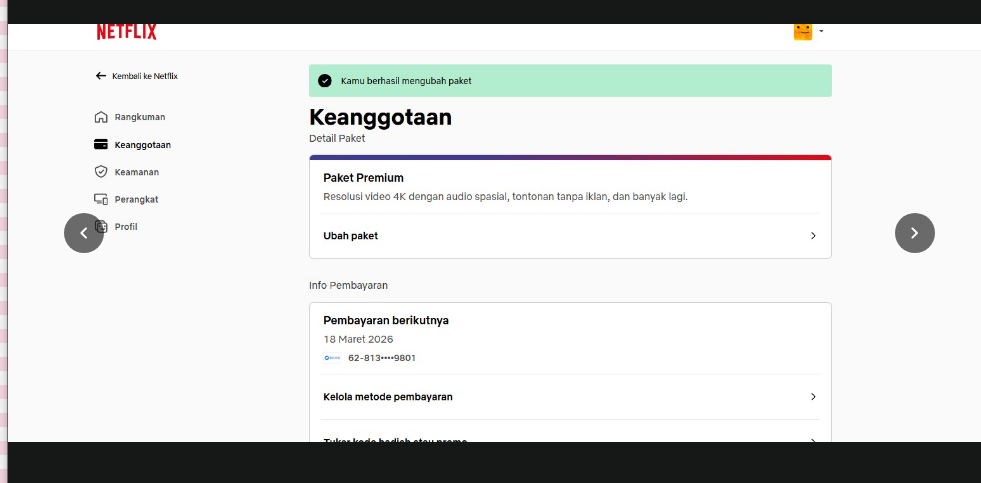Open Ubah paket
This screenshot has height=483, width=981.
[570, 236]
